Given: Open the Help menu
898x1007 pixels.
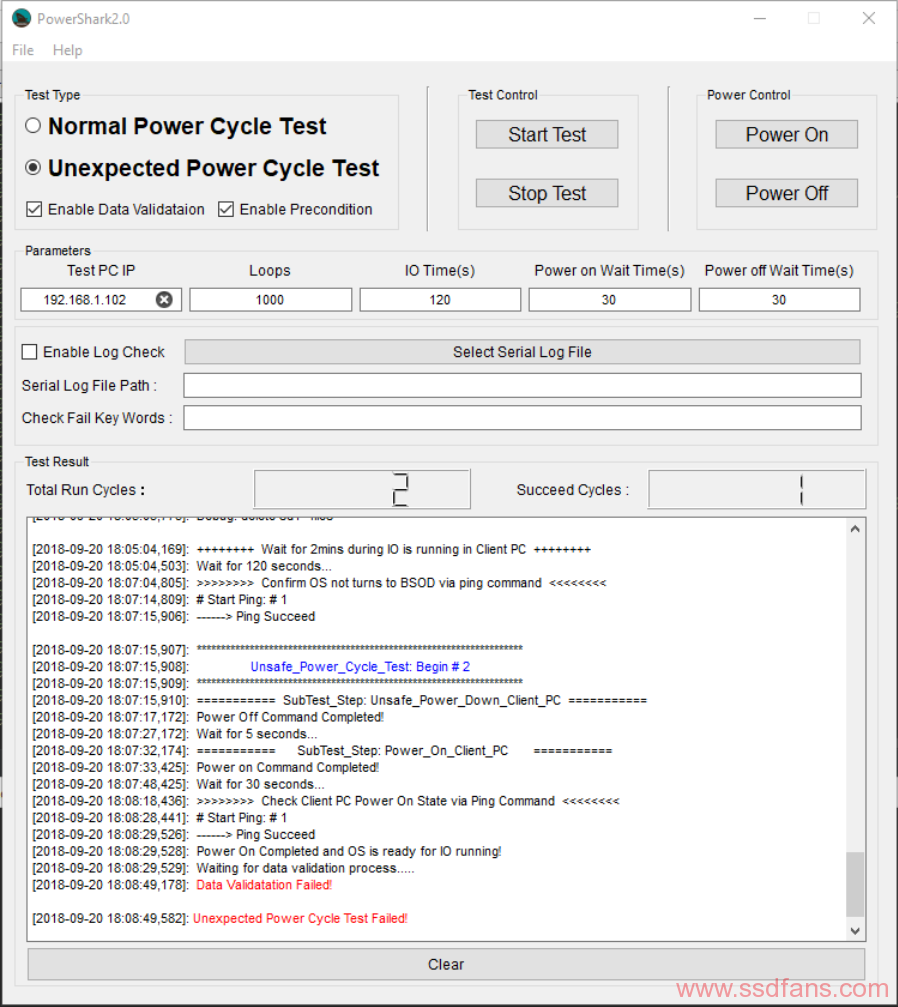Looking at the screenshot, I should (x=67, y=50).
